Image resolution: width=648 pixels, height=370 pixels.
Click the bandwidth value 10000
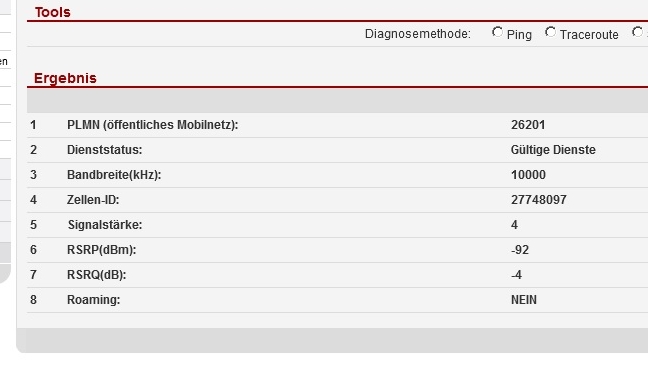tap(528, 175)
